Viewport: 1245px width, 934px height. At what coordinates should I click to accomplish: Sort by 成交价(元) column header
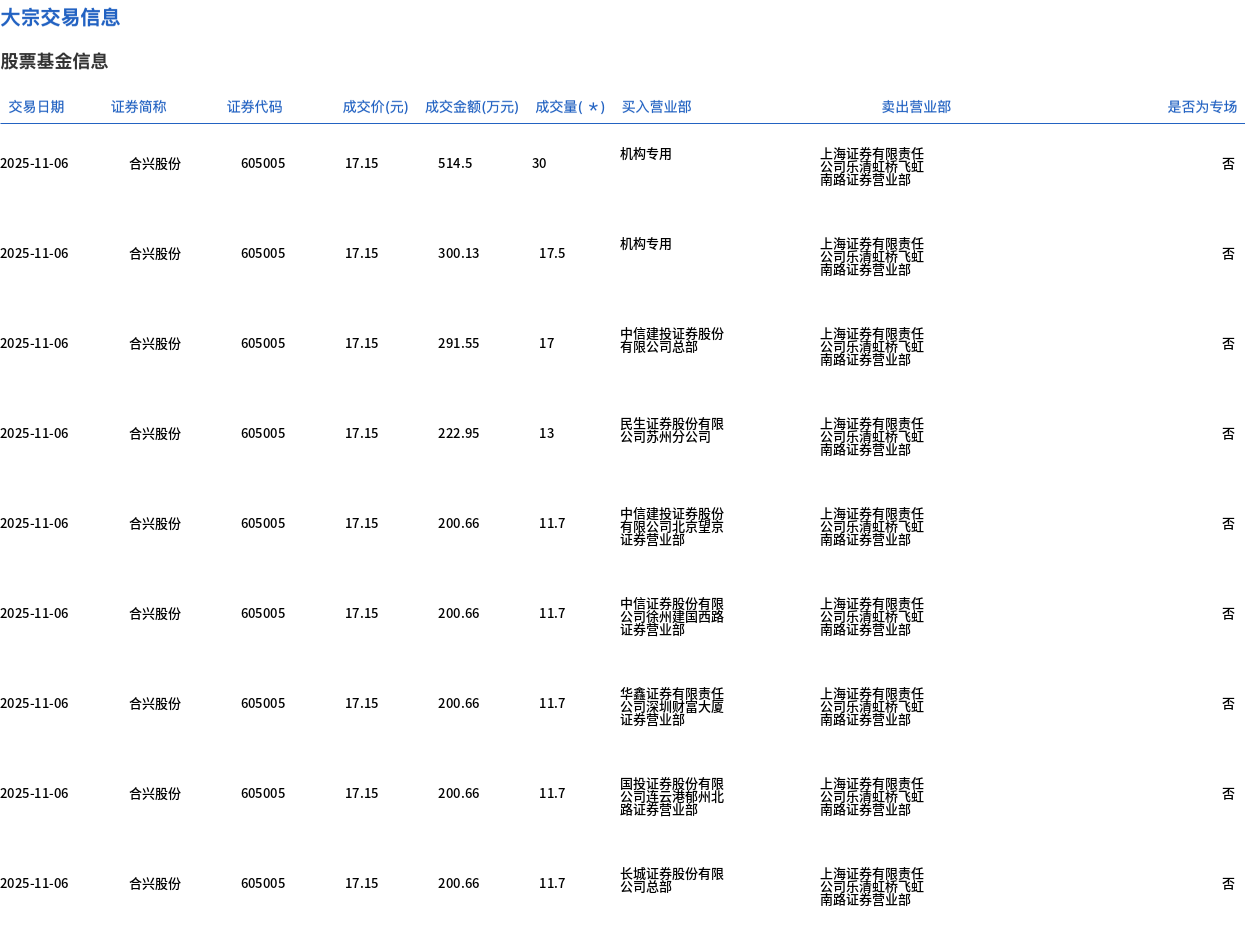[x=375, y=107]
